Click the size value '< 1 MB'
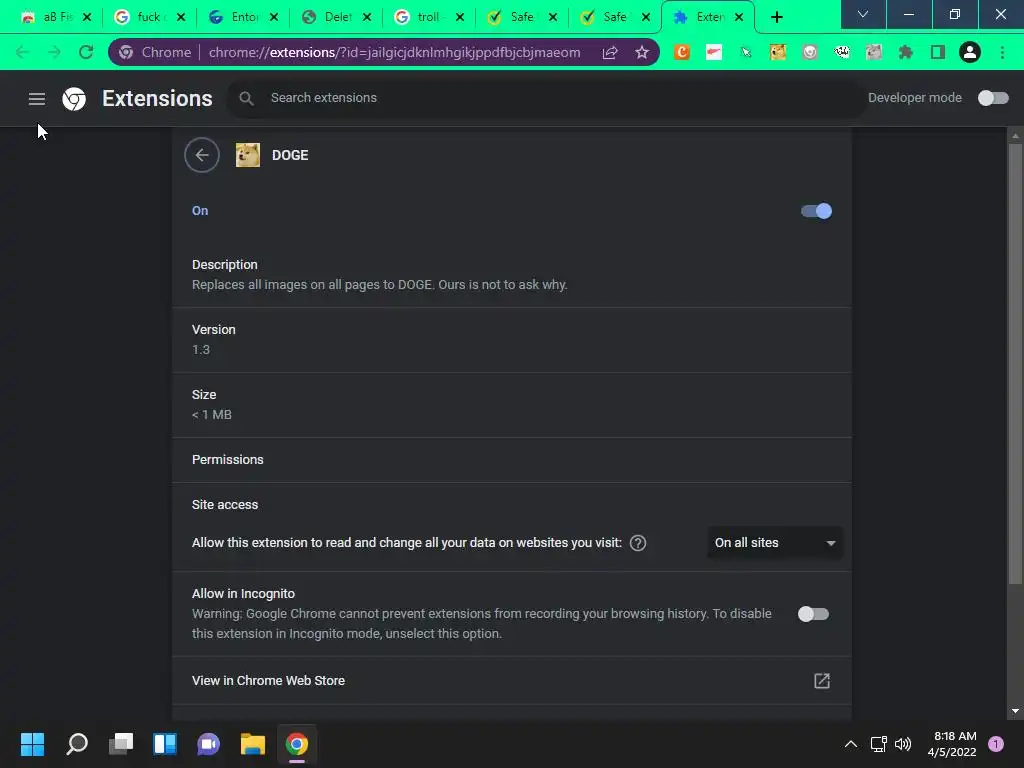The height and width of the screenshot is (768, 1024). tap(212, 415)
